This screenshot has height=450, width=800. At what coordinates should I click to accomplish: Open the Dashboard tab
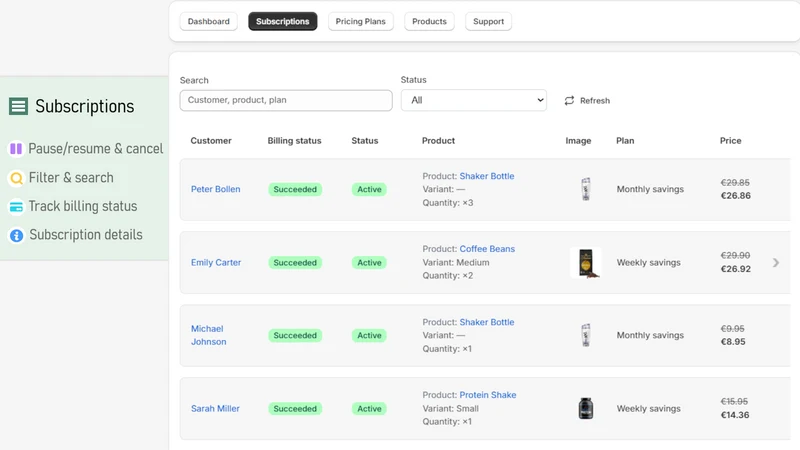point(209,21)
